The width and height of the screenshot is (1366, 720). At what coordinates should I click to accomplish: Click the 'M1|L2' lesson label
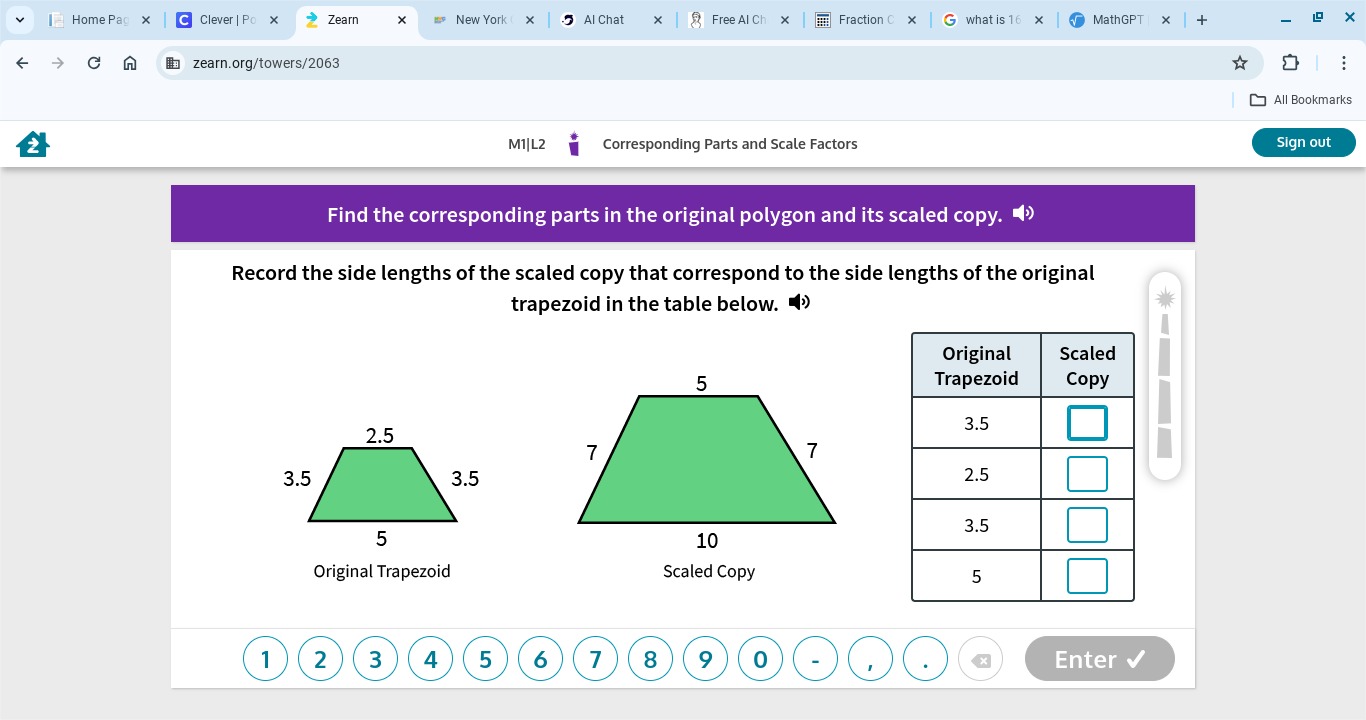(527, 144)
